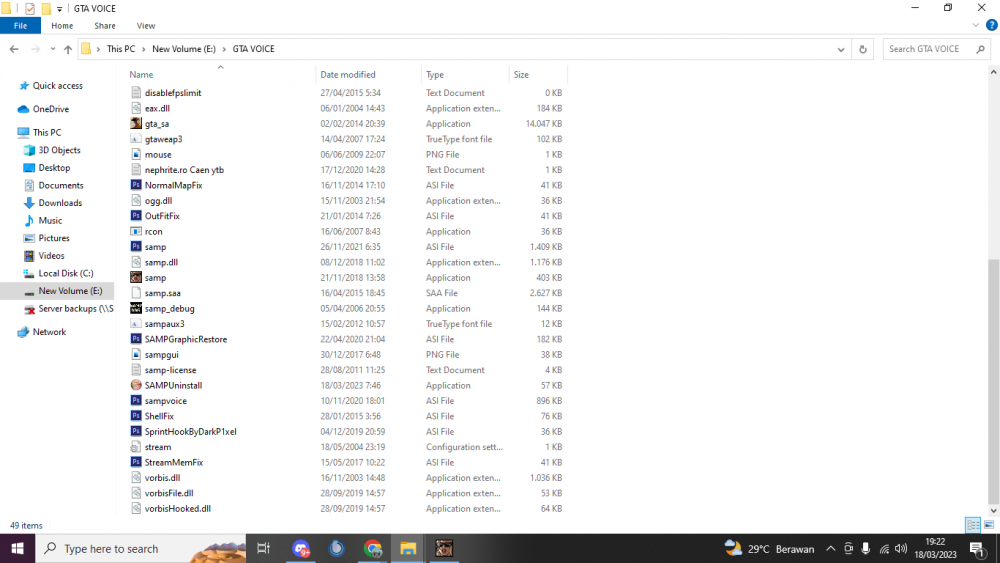Open Task View on the taskbar
The width and height of the screenshot is (1000, 563).
(263, 548)
